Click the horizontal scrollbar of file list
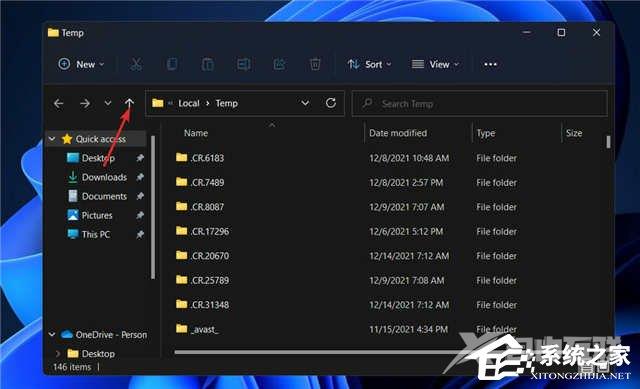This screenshot has height=389, width=640. pos(318,352)
